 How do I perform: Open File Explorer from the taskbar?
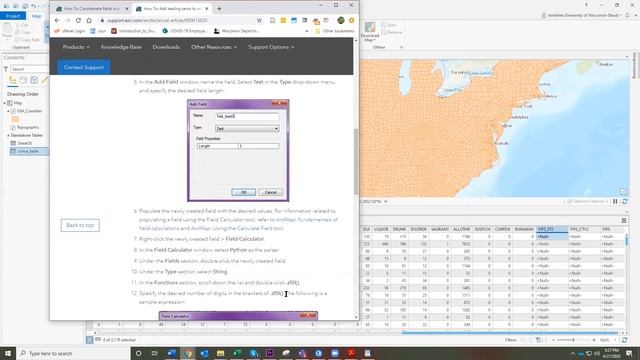(220, 353)
